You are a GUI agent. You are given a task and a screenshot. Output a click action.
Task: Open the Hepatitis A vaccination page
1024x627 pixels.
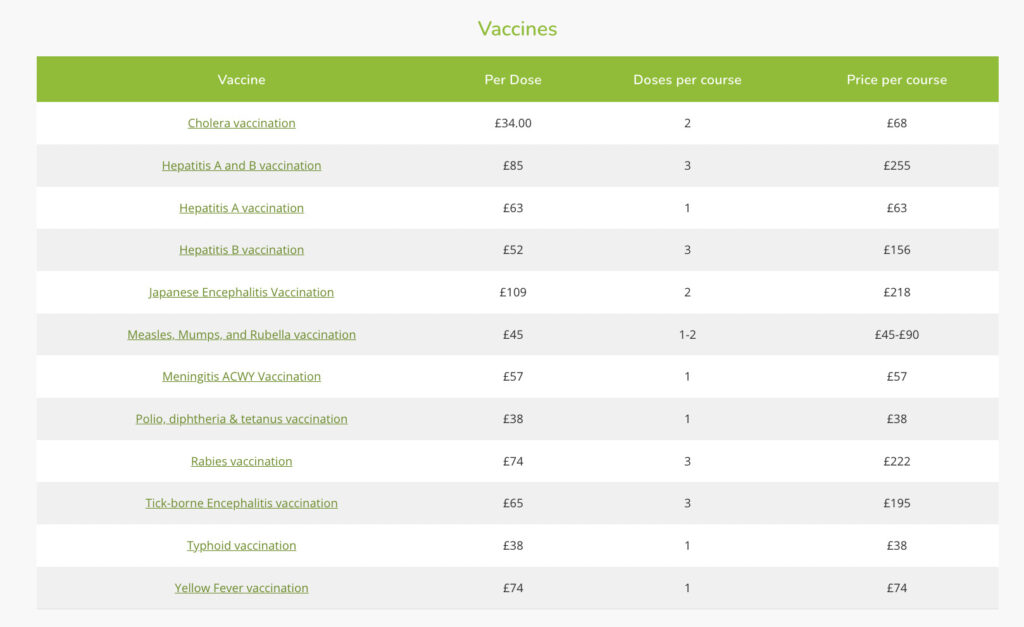point(241,208)
